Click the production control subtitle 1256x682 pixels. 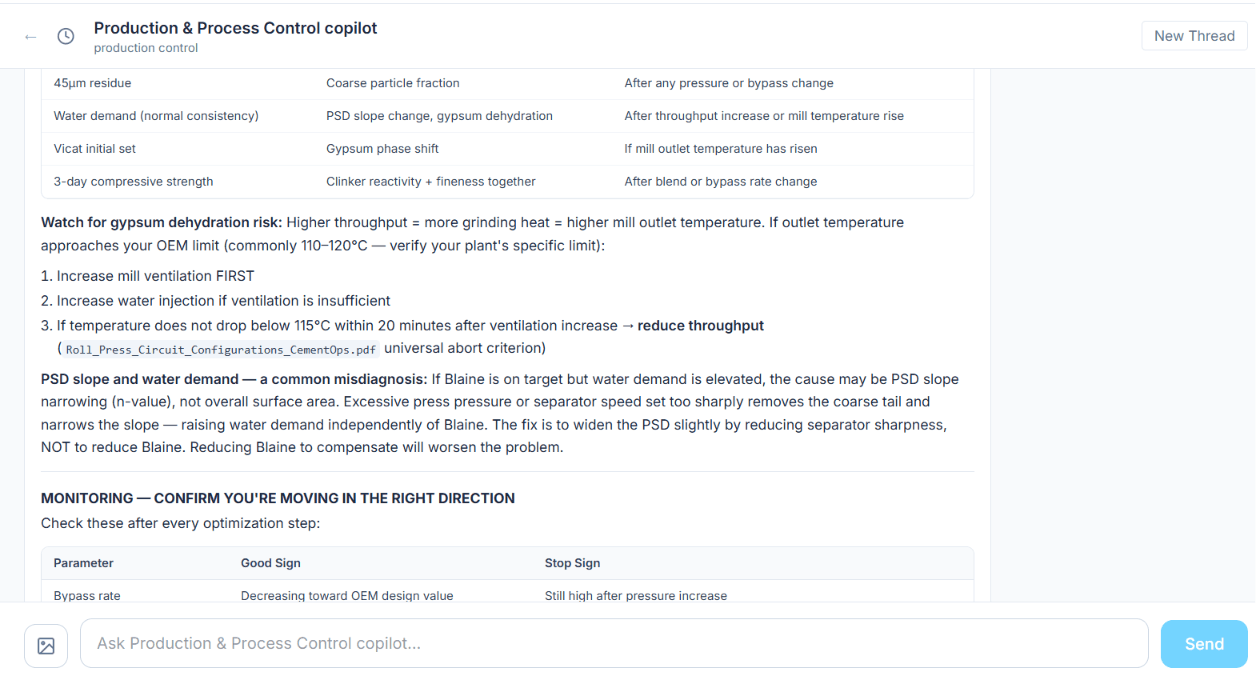(146, 48)
